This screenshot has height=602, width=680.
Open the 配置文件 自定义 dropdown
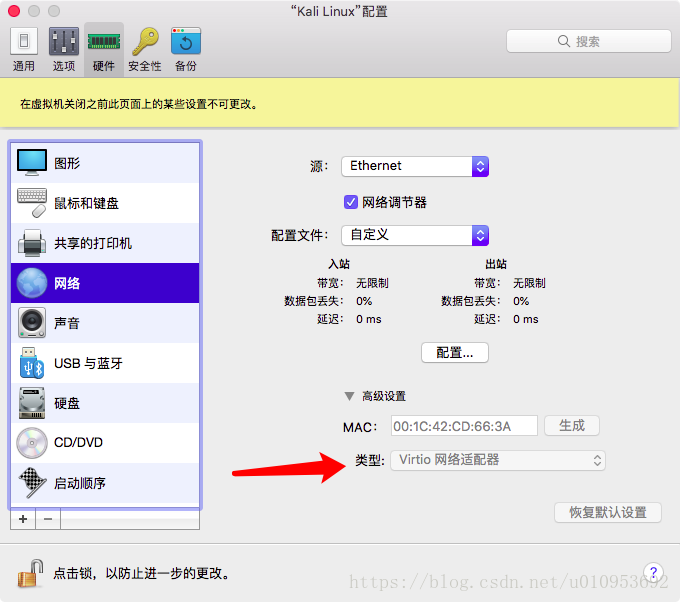[415, 235]
